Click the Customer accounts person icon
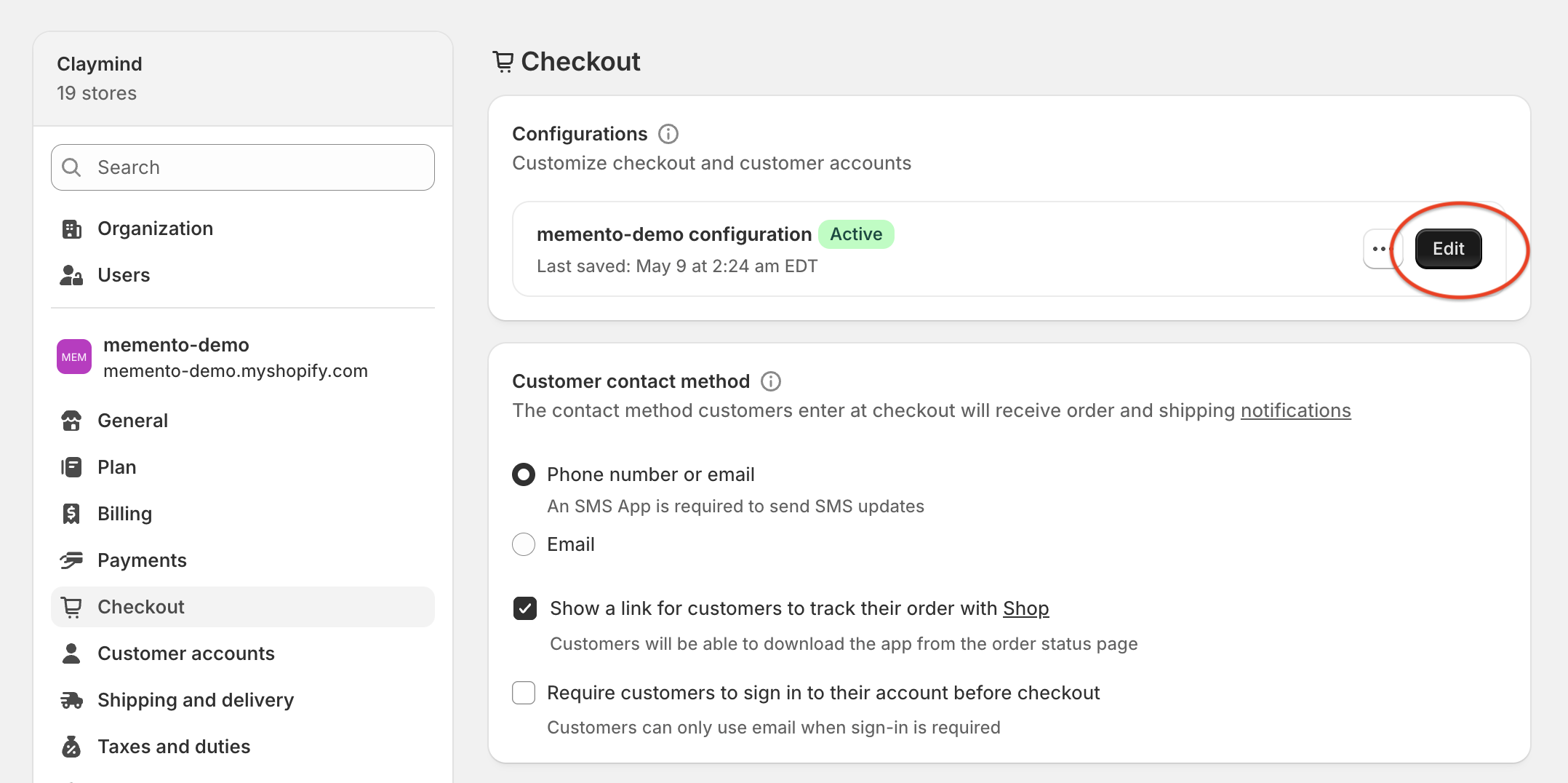Image resolution: width=1568 pixels, height=783 pixels. tap(71, 654)
